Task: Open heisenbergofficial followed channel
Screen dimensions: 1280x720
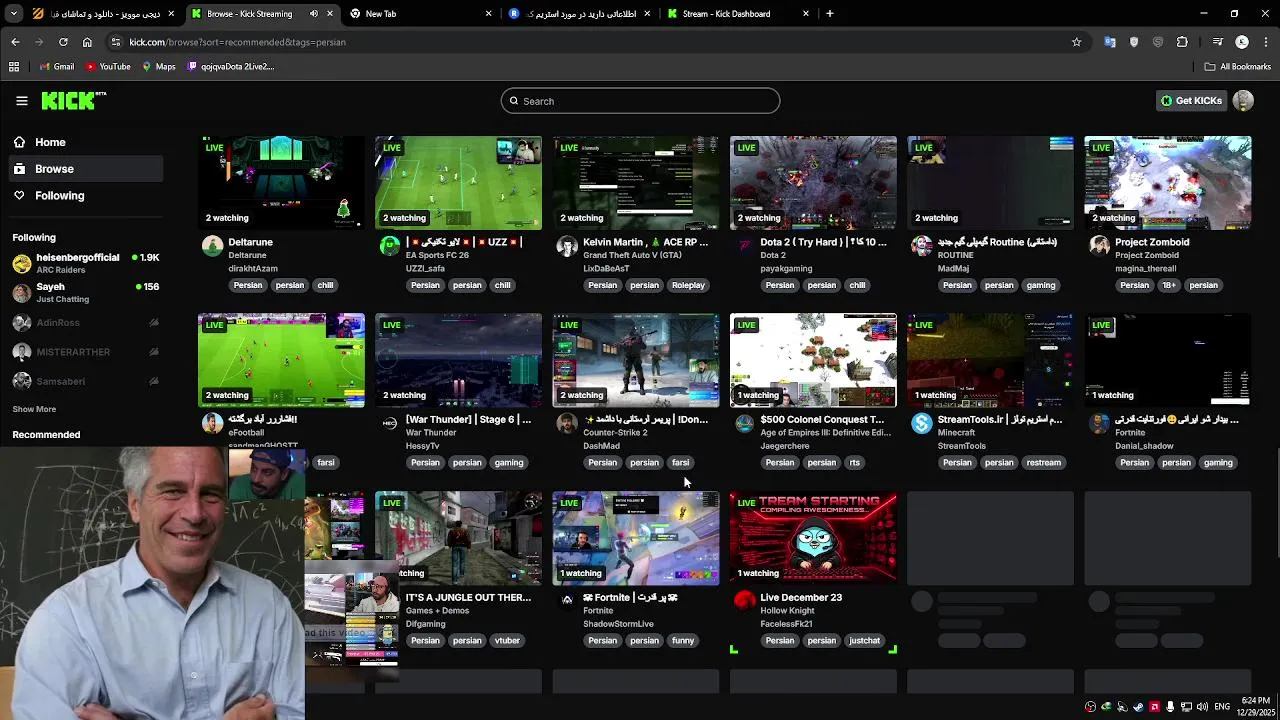Action: [x=86, y=263]
